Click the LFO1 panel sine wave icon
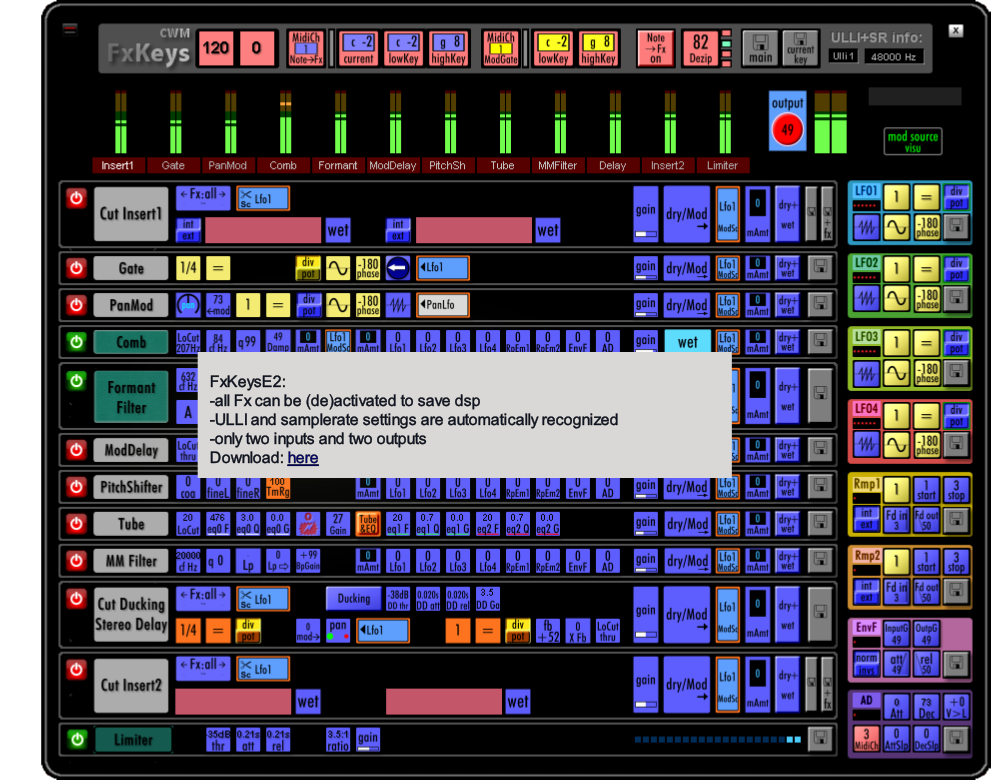 (896, 229)
